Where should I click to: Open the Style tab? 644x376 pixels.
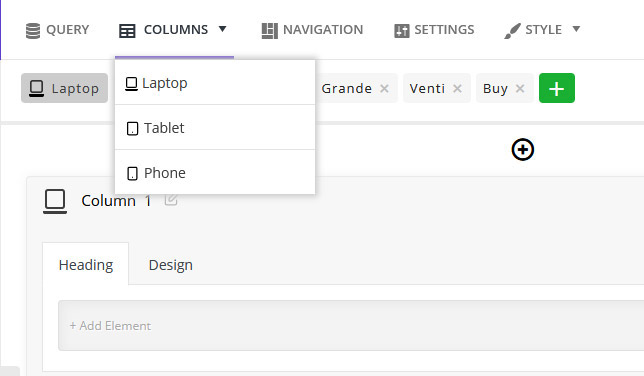542,30
